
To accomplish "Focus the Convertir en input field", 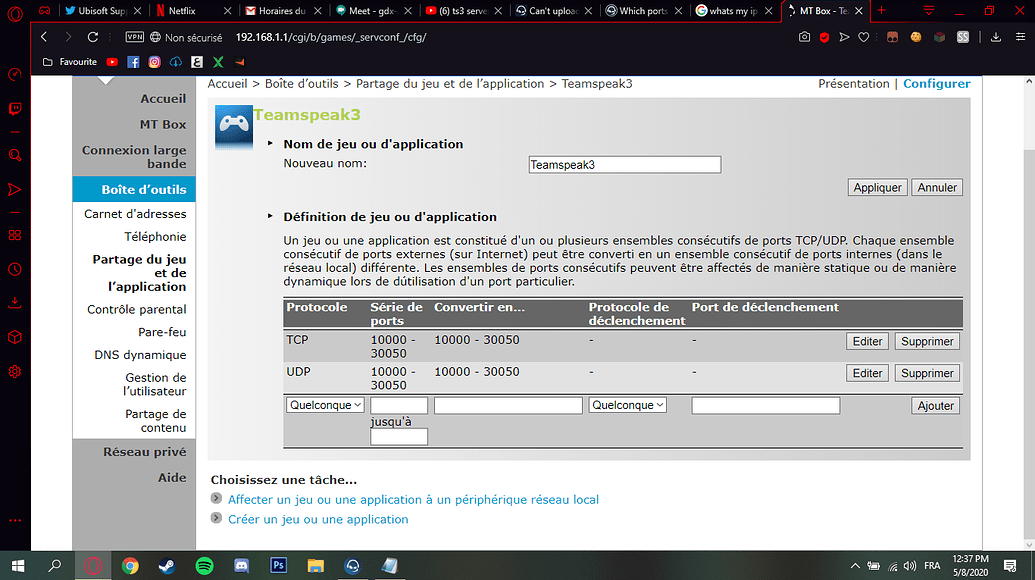I will 508,405.
